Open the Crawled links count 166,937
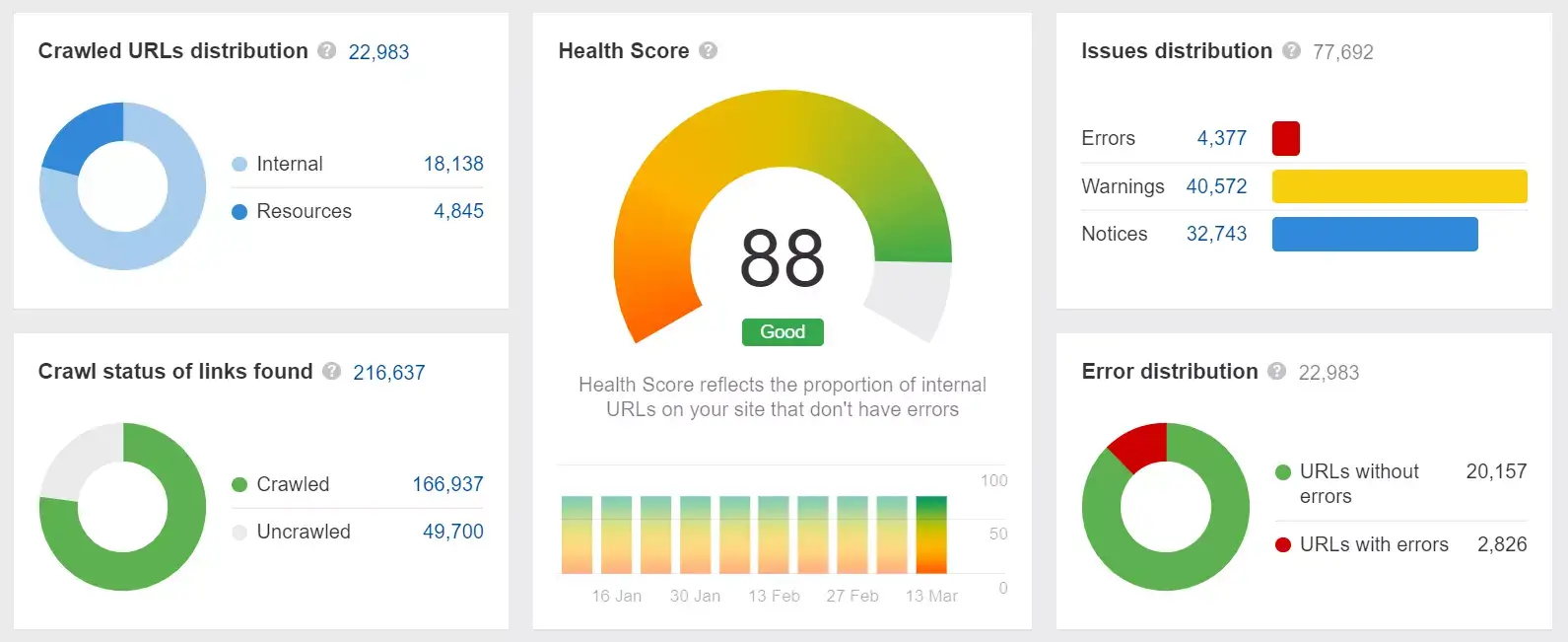 pos(448,484)
